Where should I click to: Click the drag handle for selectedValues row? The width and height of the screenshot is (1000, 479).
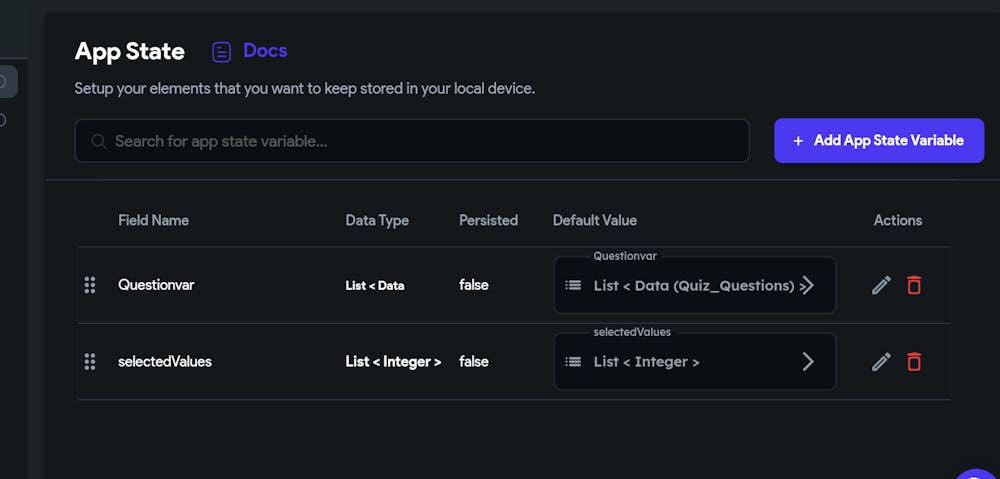coord(90,362)
